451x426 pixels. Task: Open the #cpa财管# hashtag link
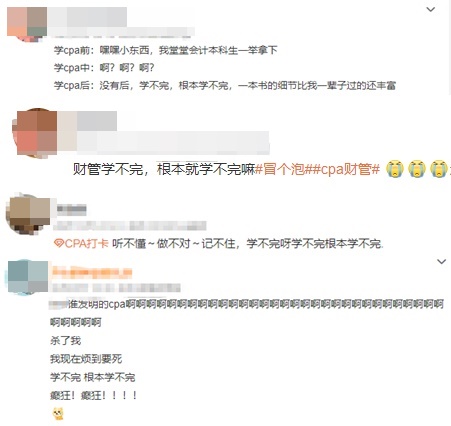click(346, 169)
